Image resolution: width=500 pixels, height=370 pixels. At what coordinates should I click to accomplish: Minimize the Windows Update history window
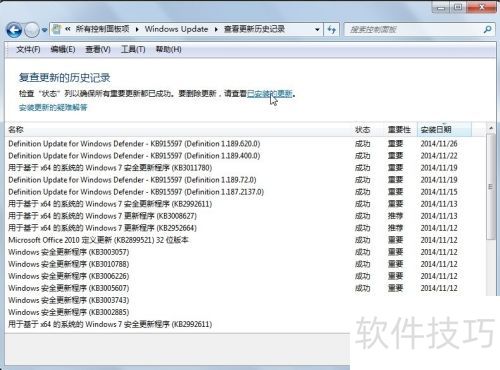(441, 7)
